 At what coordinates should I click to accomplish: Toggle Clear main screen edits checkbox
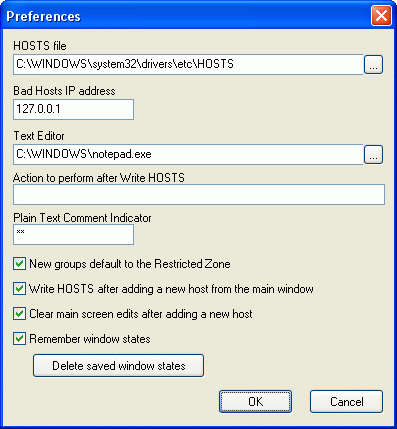pyautogui.click(x=19, y=314)
